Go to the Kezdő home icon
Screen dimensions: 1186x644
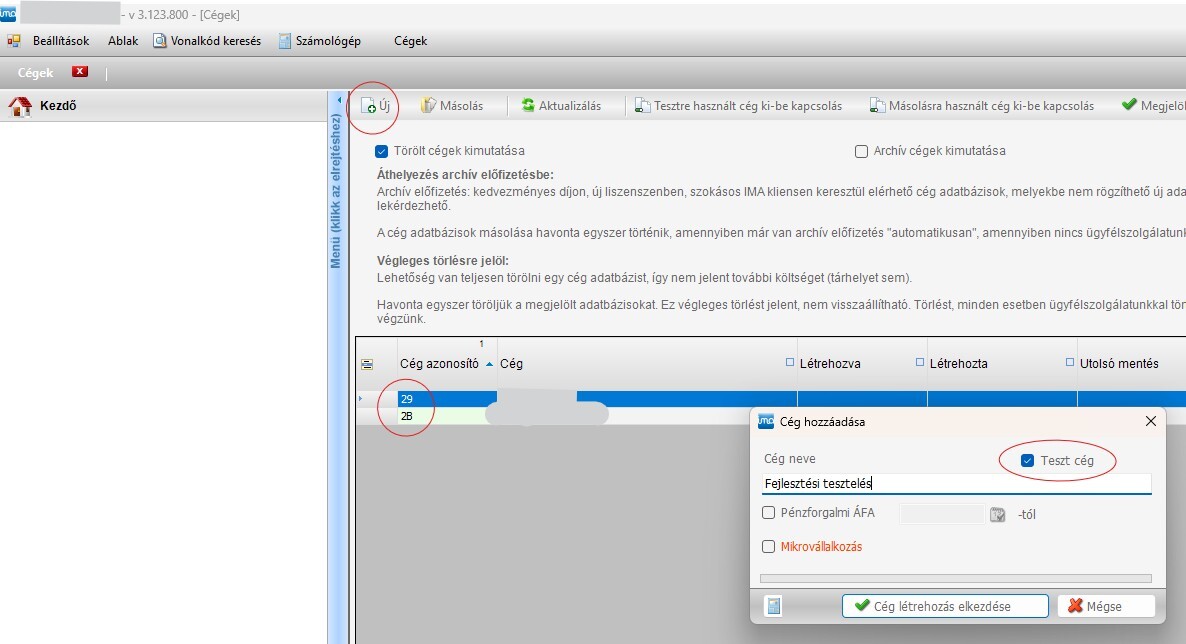click(x=20, y=106)
